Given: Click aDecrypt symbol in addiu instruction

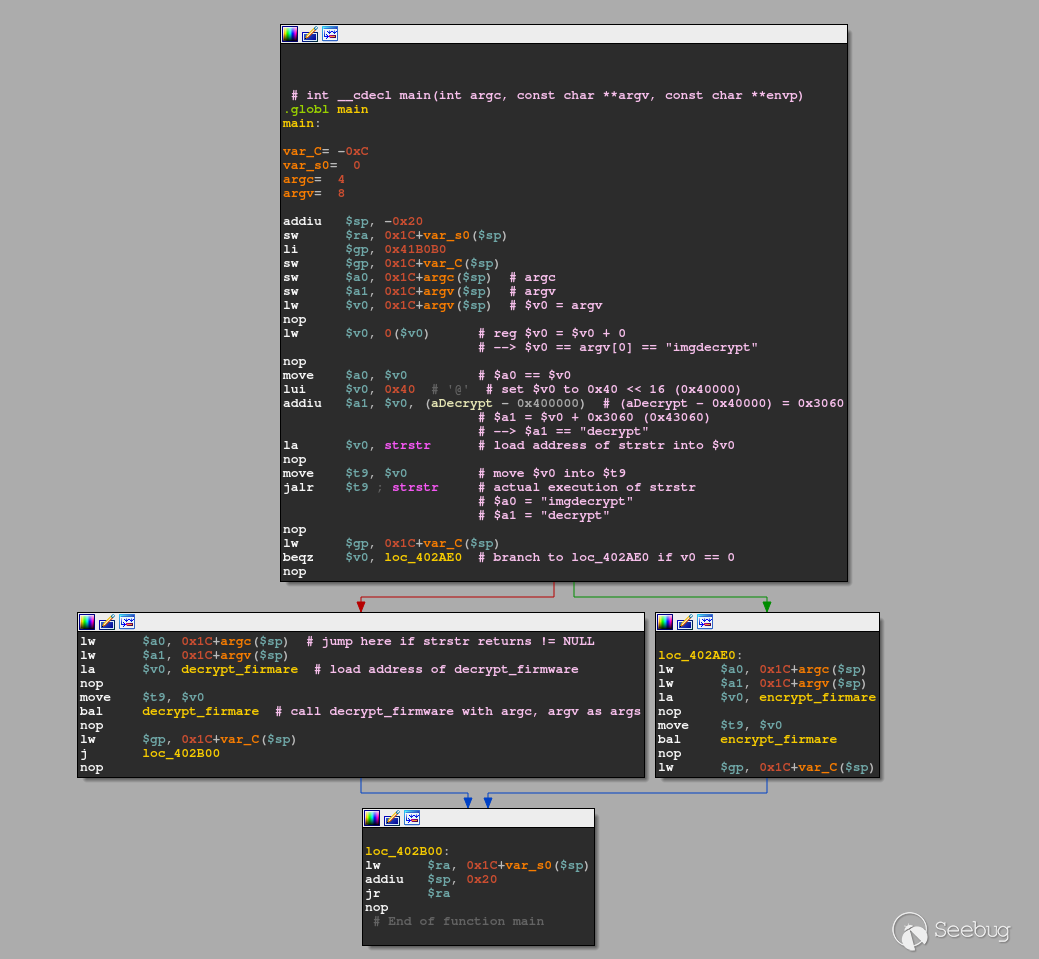Looking at the screenshot, I should pyautogui.click(x=462, y=404).
